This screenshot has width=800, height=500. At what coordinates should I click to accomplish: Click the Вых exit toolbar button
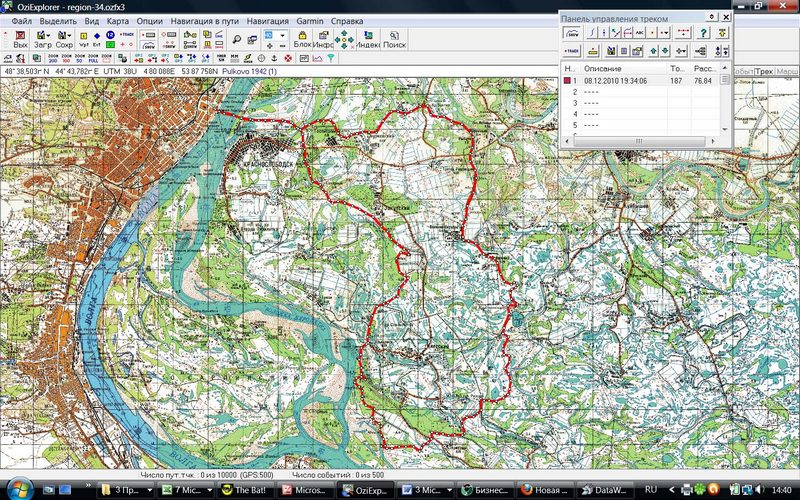click(20, 39)
